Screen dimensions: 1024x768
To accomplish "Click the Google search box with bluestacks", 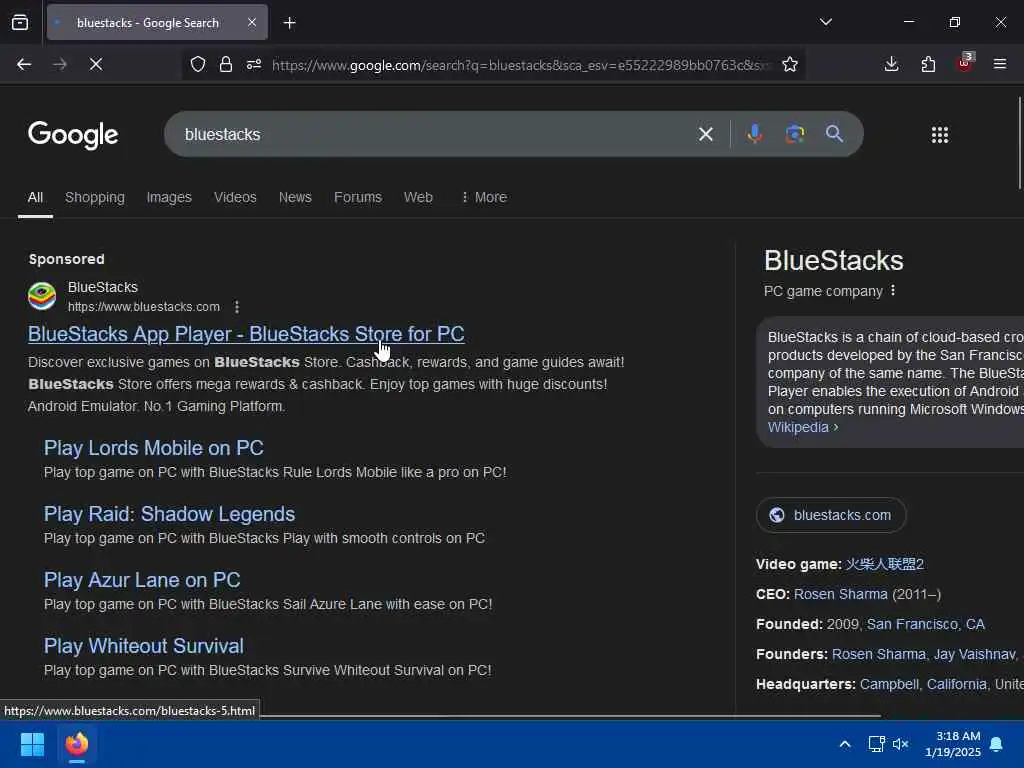I will (431, 134).
